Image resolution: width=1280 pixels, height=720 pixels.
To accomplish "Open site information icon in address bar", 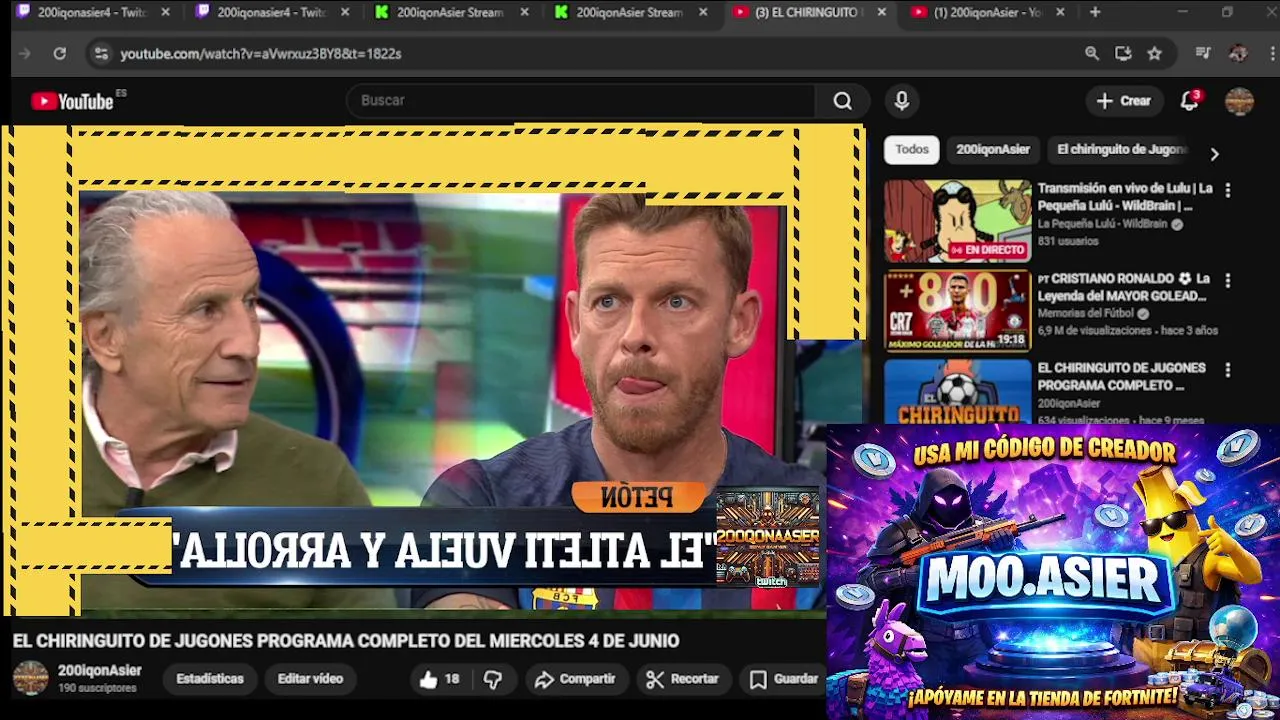I will (x=100, y=54).
